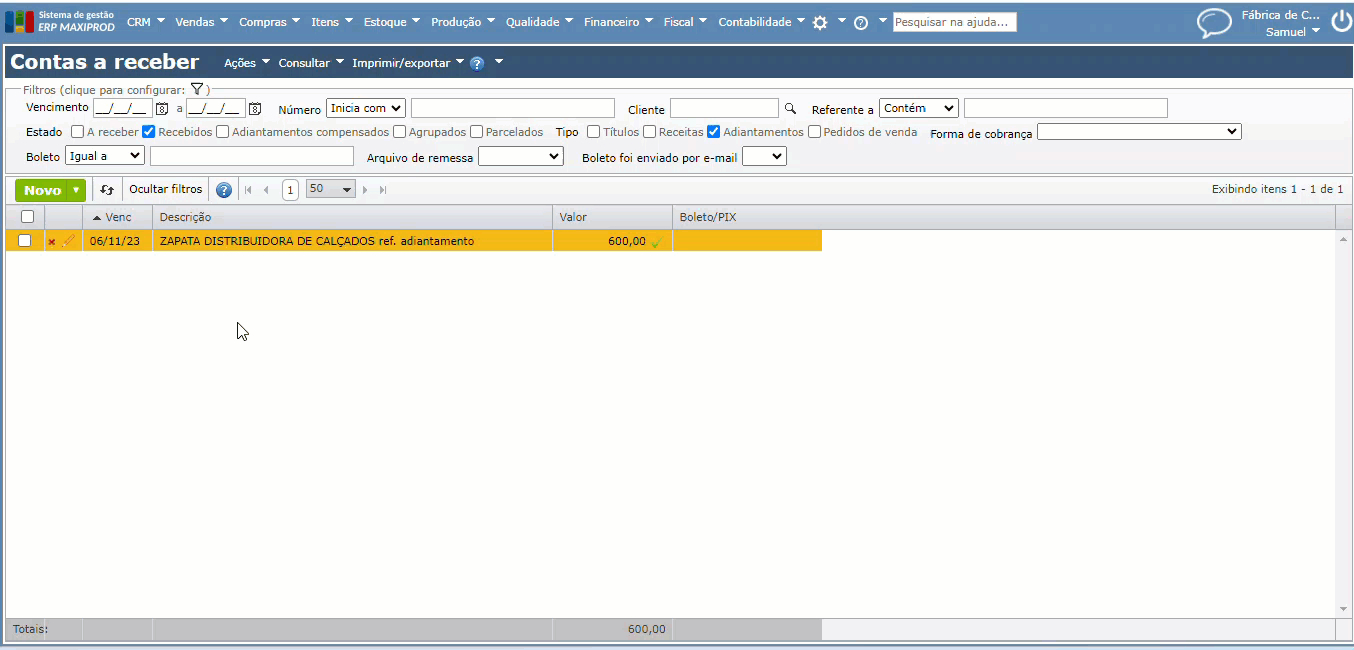This screenshot has height=650, width=1354.
Task: Open the chat speech bubble icon
Action: click(x=1214, y=23)
